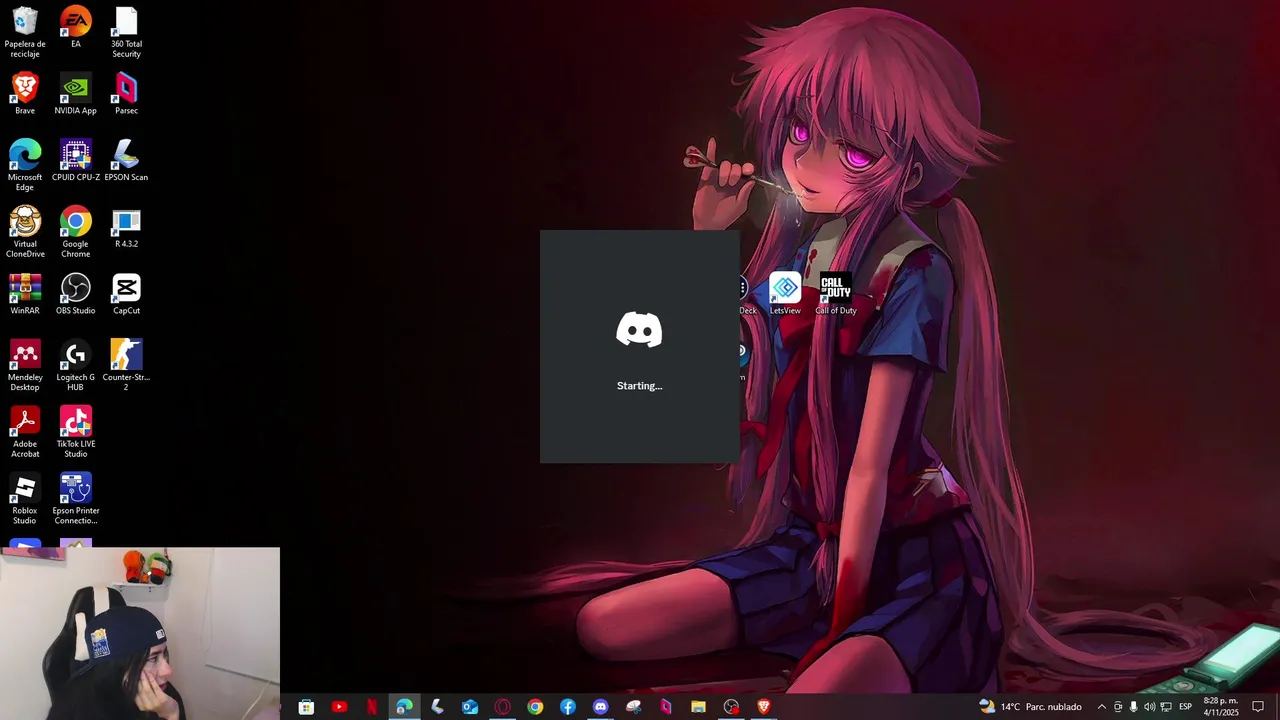Image resolution: width=1280 pixels, height=720 pixels.
Task: Select the Brave desktop shortcut
Action: (x=25, y=93)
